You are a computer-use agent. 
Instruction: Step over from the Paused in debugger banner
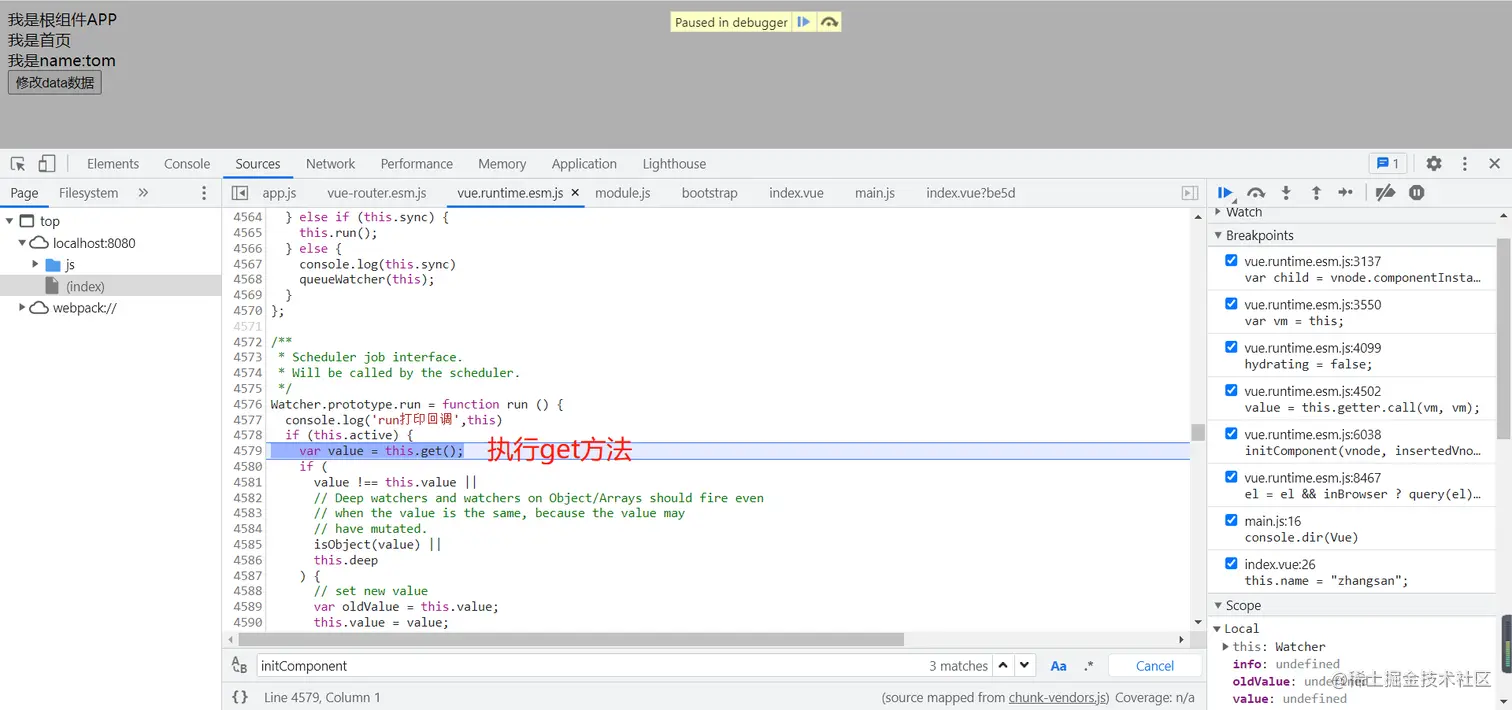829,22
